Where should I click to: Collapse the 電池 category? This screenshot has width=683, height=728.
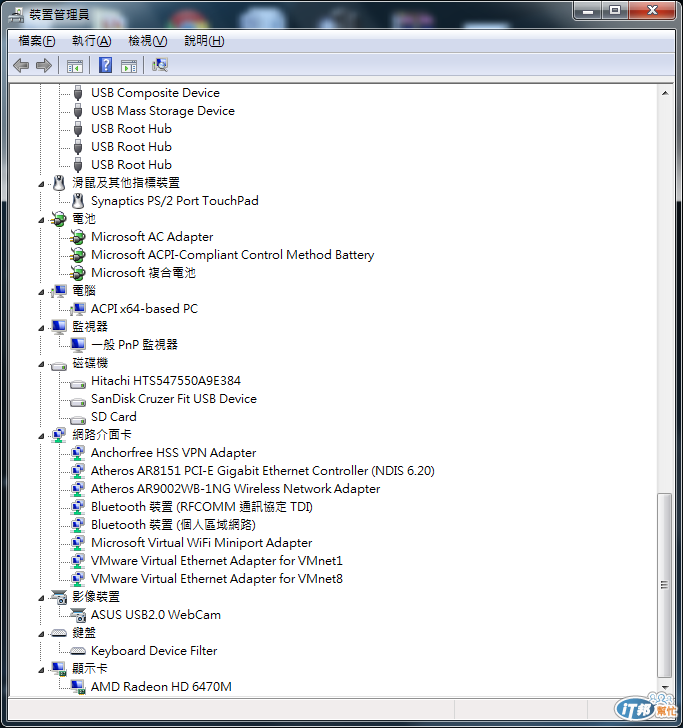pyautogui.click(x=41, y=221)
